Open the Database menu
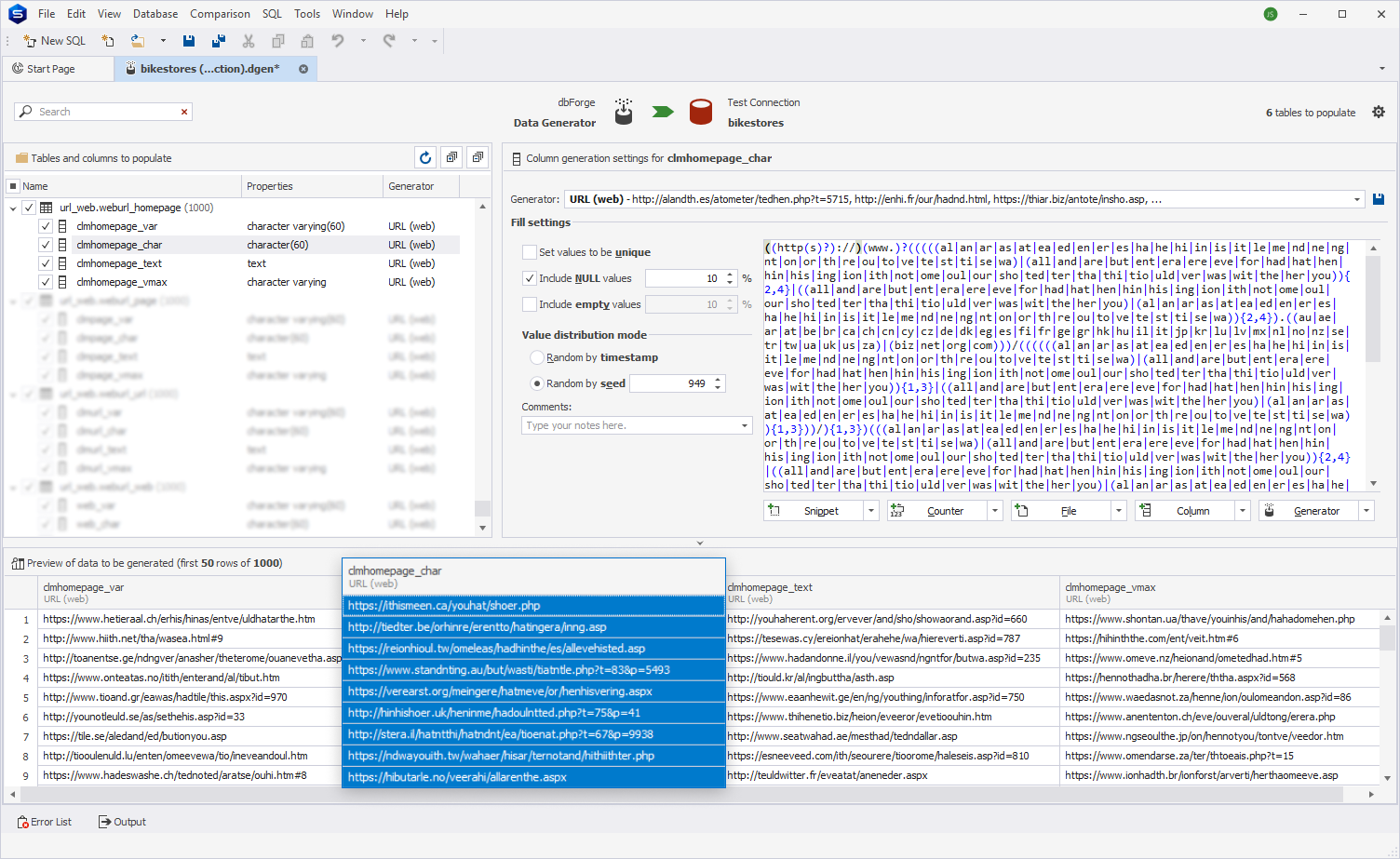 pyautogui.click(x=155, y=14)
